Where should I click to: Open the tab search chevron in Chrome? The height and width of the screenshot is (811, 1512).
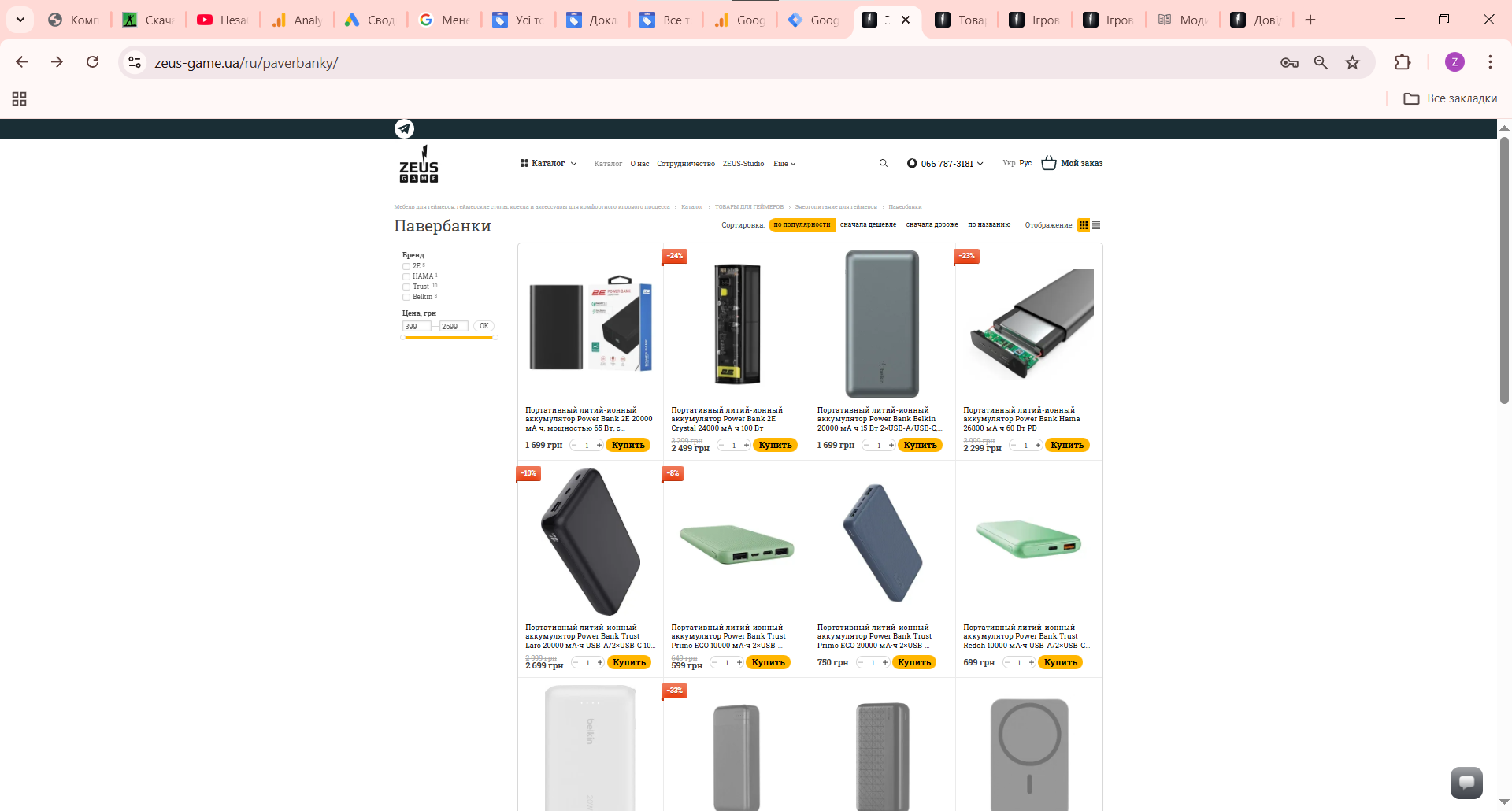[20, 20]
